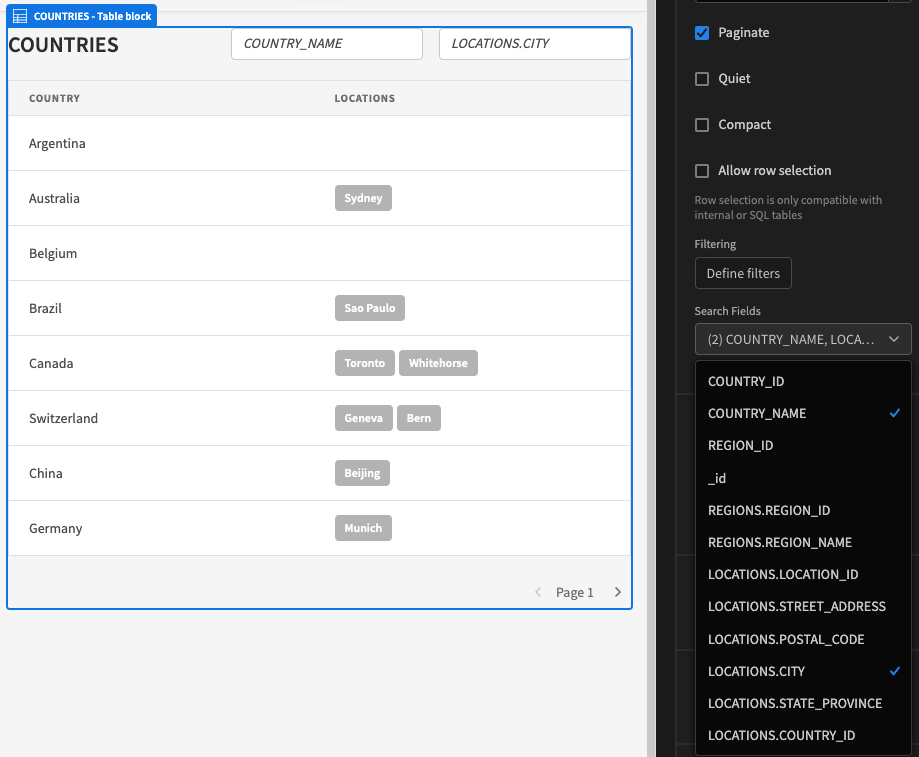
Task: Click the Switzerland country cell
Action: tap(63, 418)
